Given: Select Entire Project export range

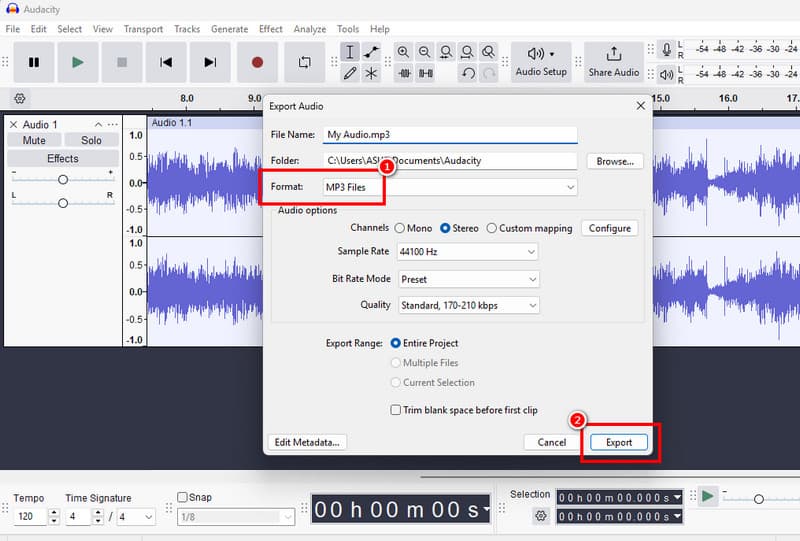Looking at the screenshot, I should pyautogui.click(x=424, y=343).
